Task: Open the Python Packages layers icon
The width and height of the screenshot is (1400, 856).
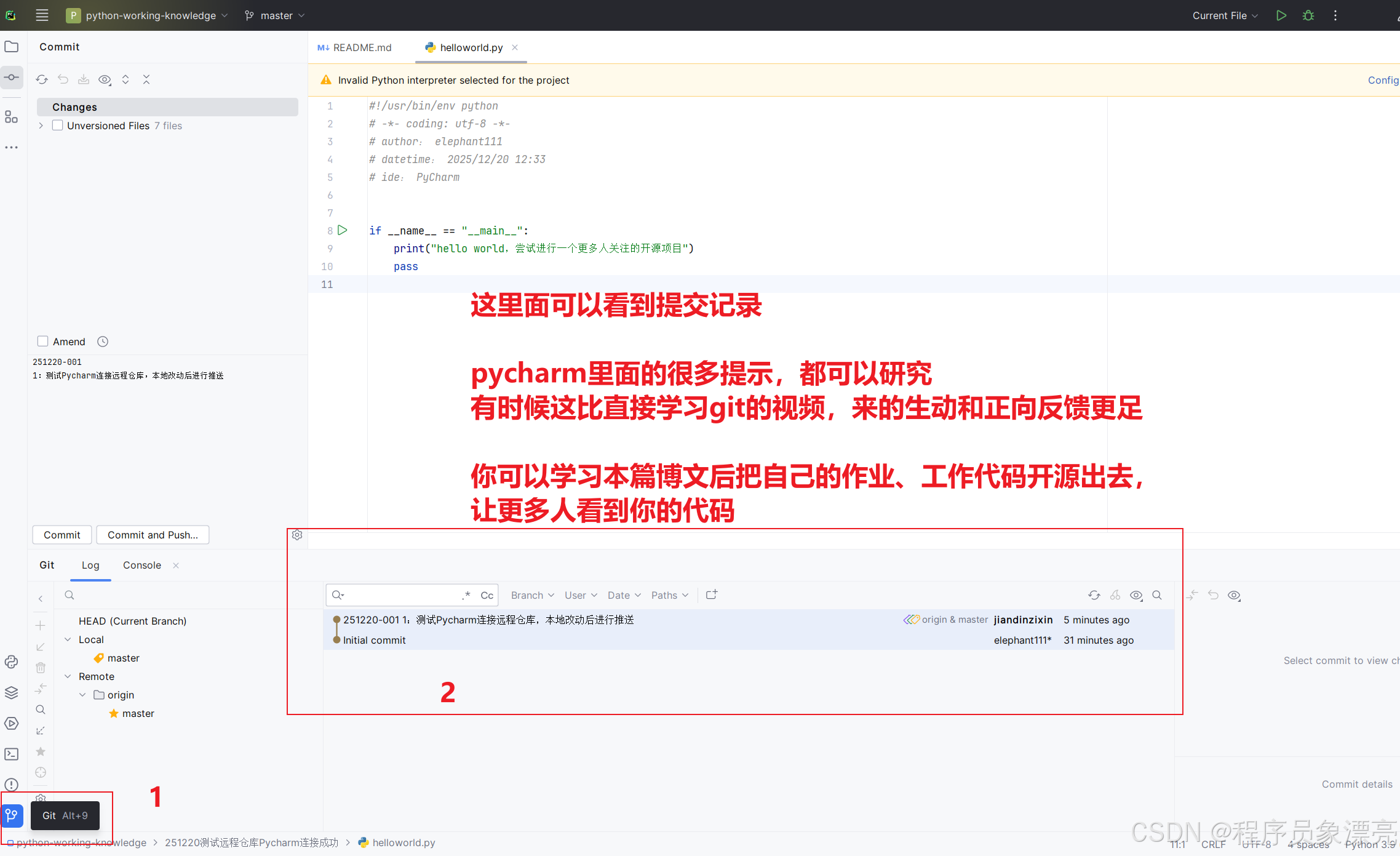Action: click(x=12, y=692)
